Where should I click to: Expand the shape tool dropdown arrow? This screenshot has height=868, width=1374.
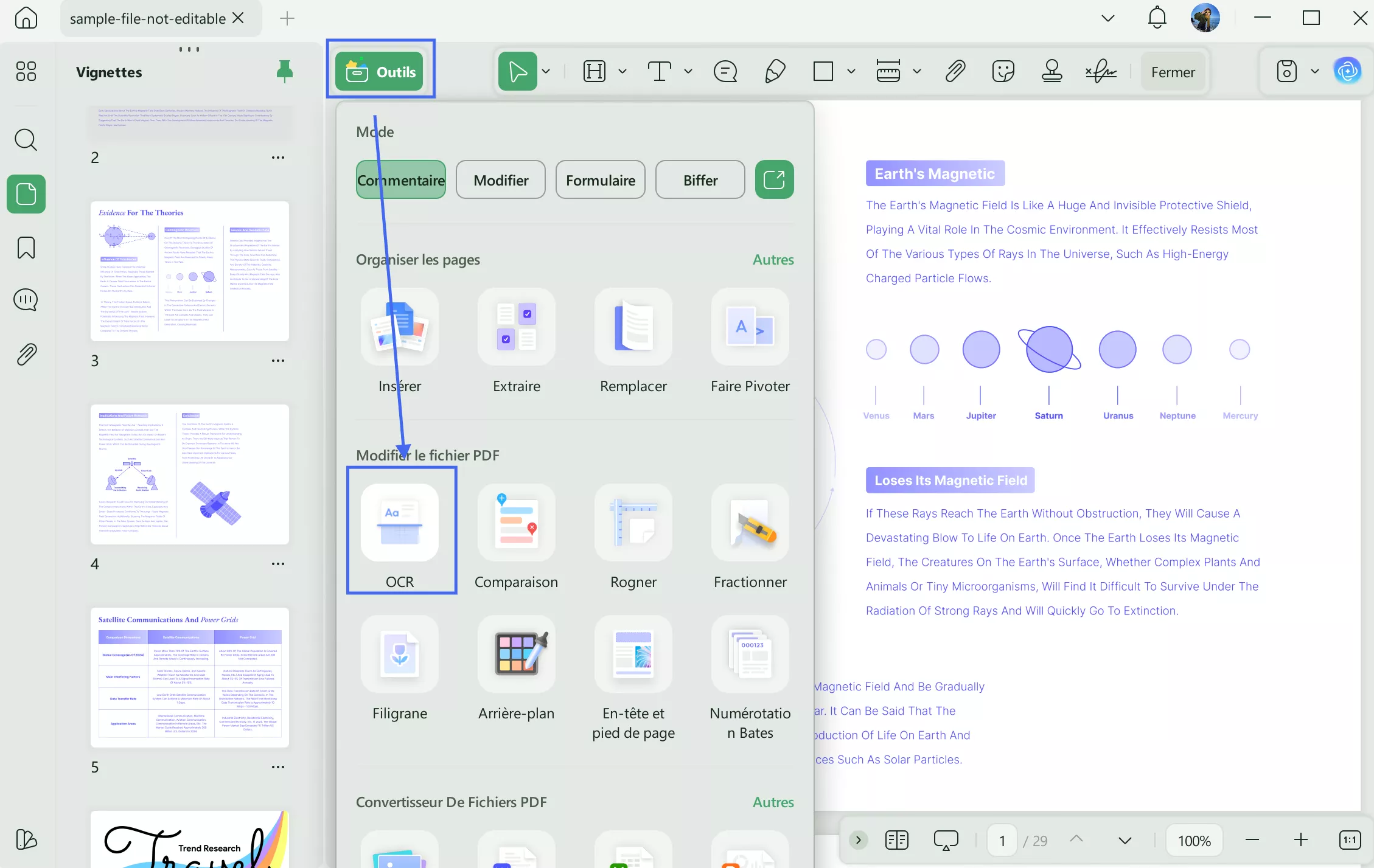coord(851,71)
